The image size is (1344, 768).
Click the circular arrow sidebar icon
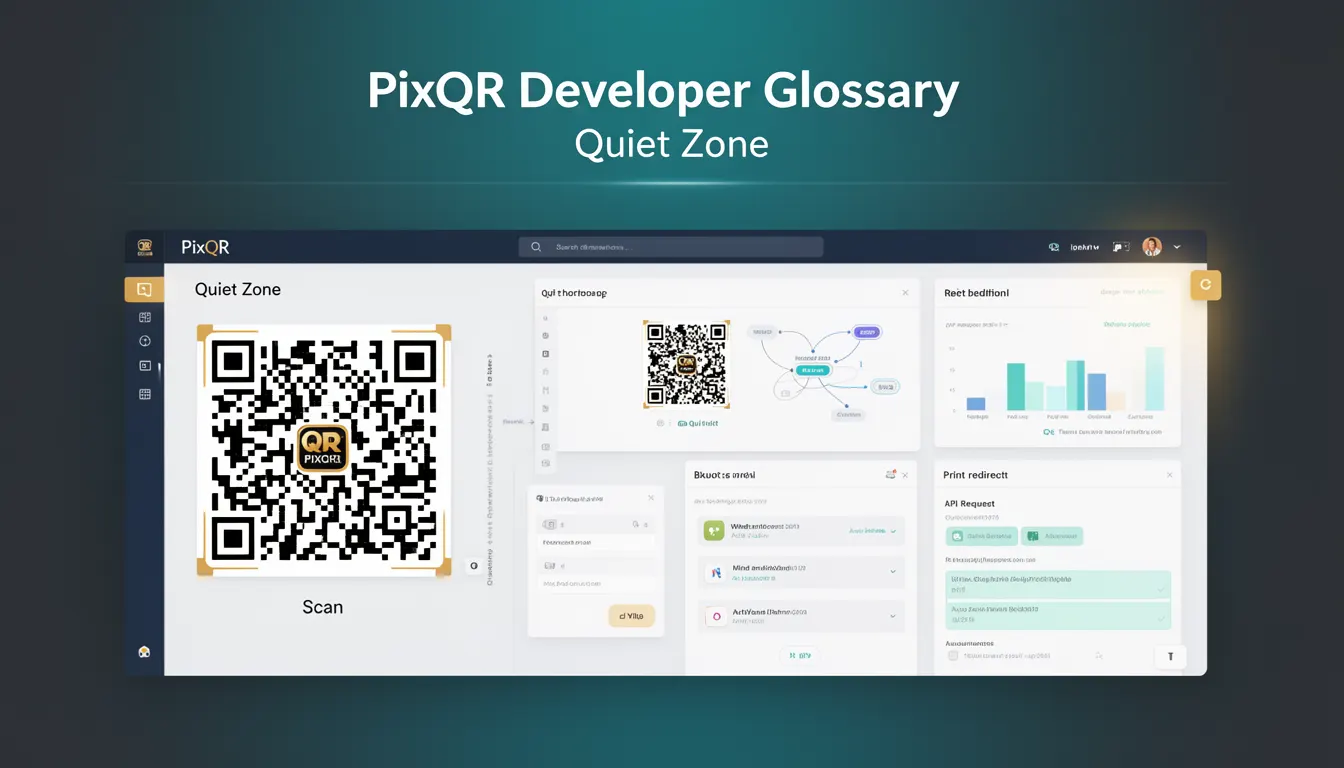click(144, 341)
